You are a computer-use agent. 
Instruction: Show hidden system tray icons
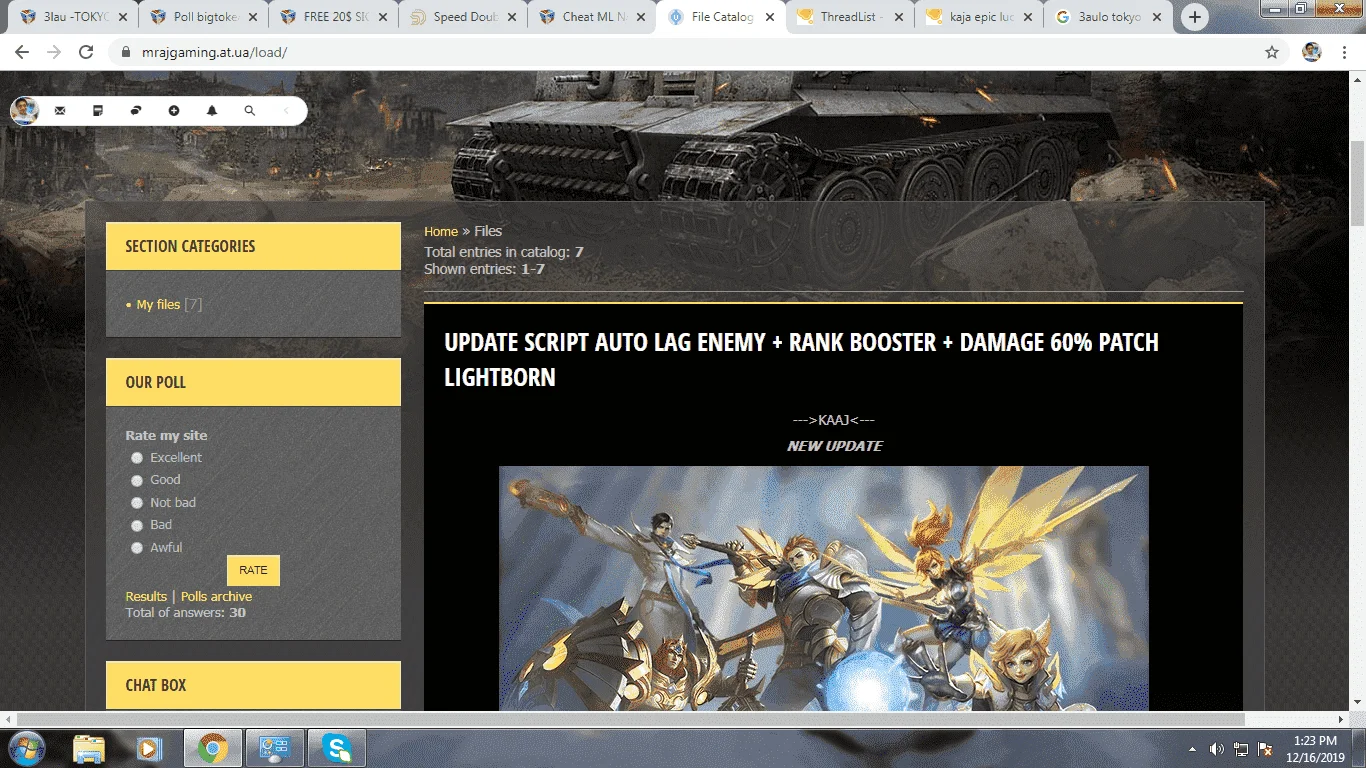point(1192,748)
